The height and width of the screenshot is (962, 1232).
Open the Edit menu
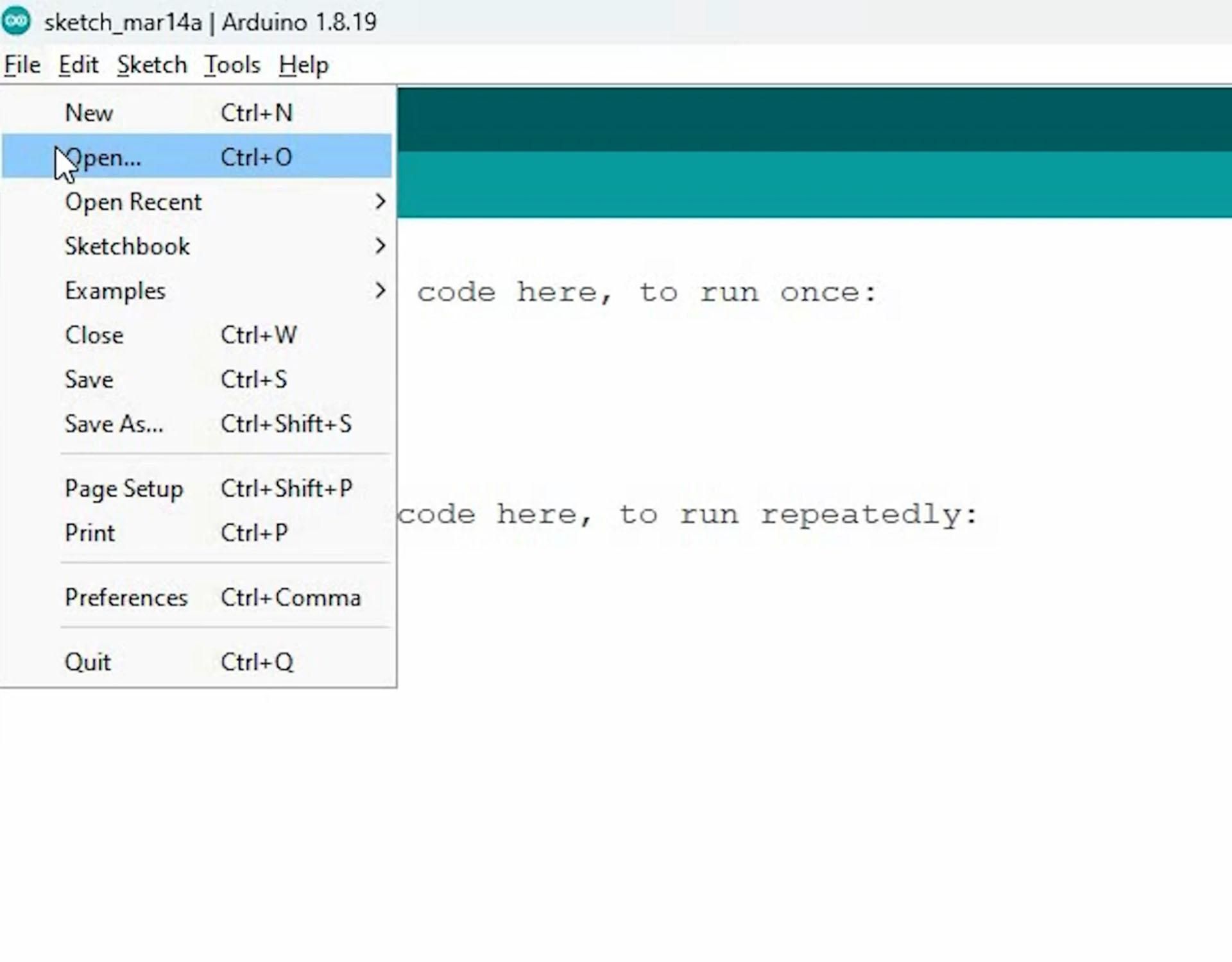click(78, 65)
